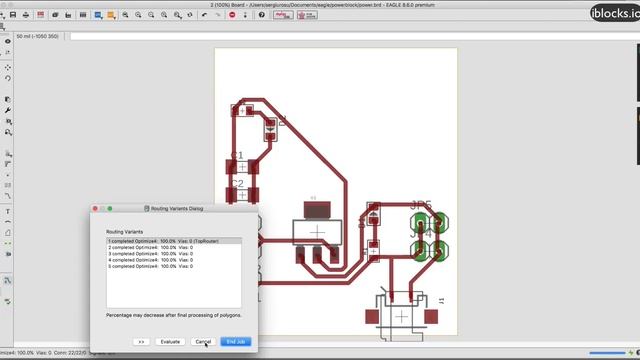Click the command line input field
The width and height of the screenshot is (640, 360).
pos(354,36)
